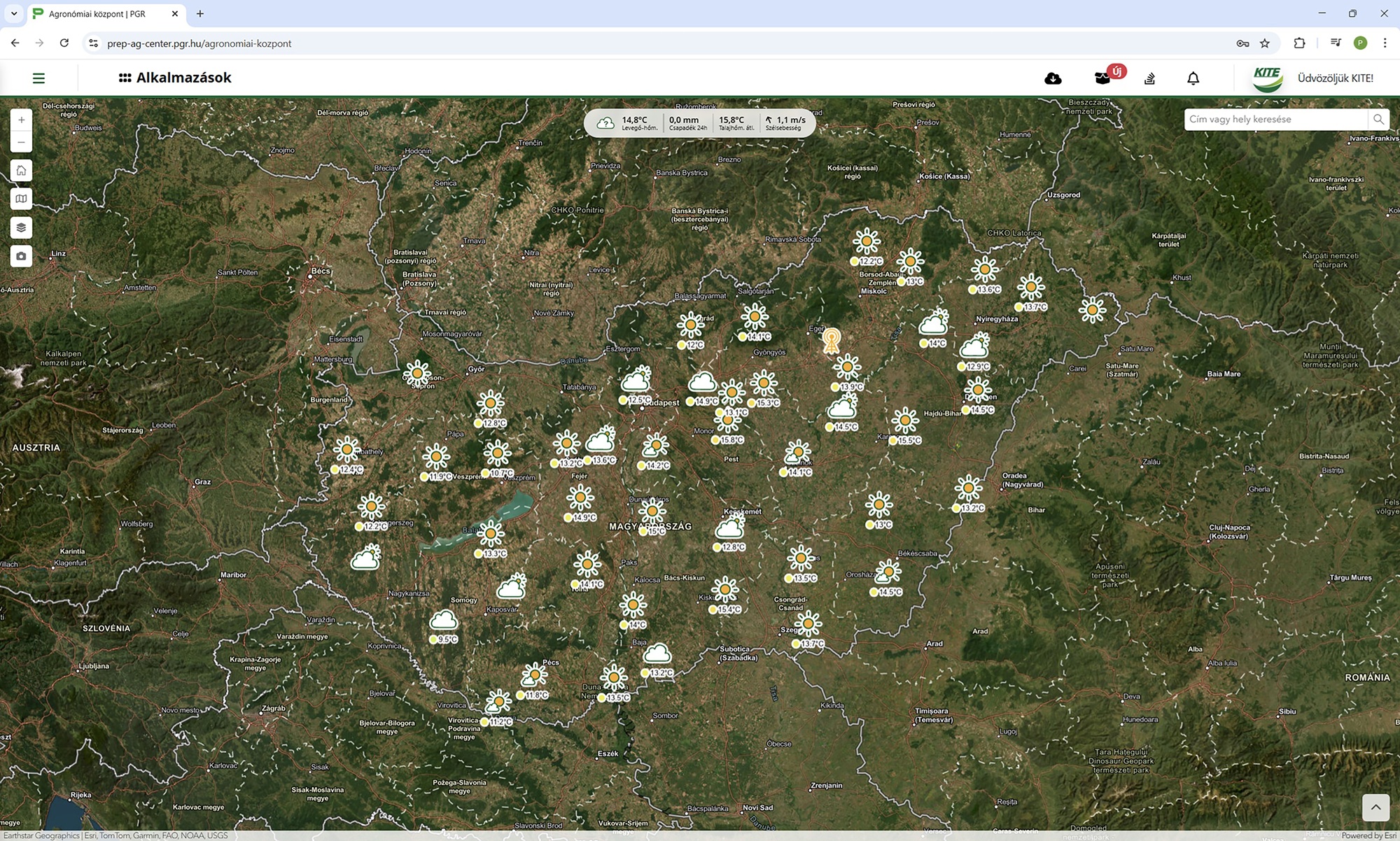This screenshot has height=841, width=1400.
Task: Select the sunny station showing 15,3°C
Action: 764,383
